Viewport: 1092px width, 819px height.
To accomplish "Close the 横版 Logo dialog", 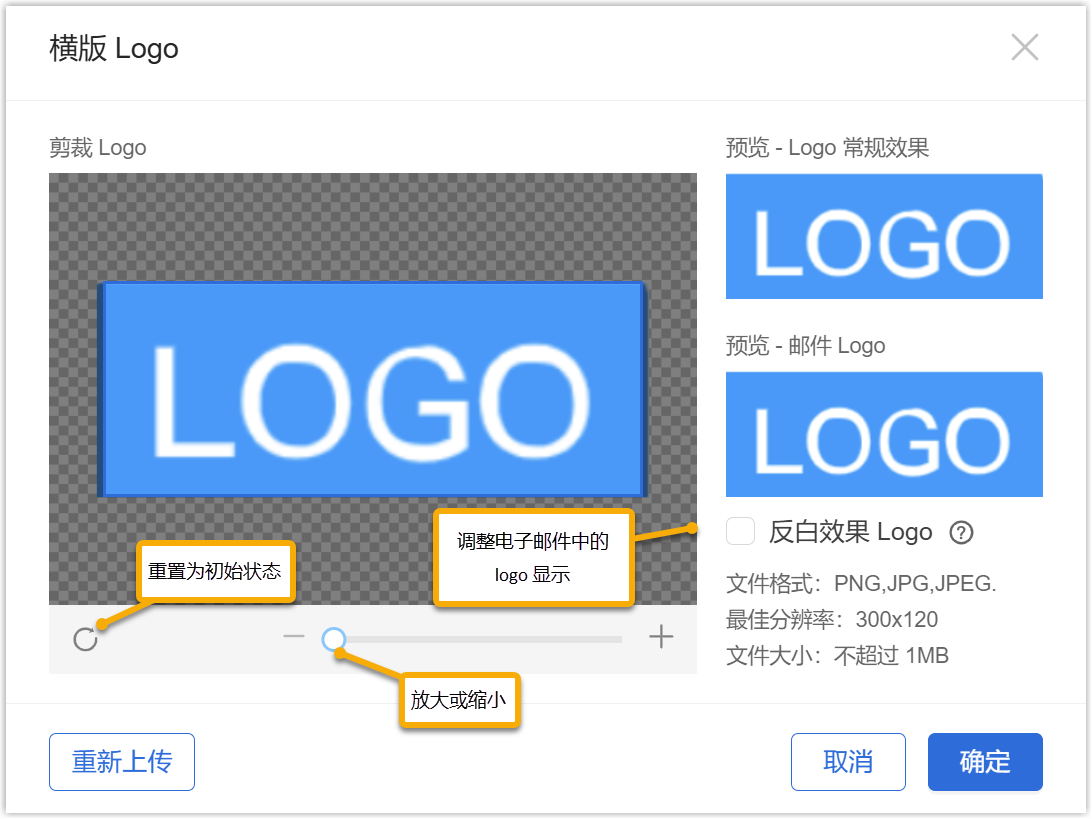I will point(1025,47).
